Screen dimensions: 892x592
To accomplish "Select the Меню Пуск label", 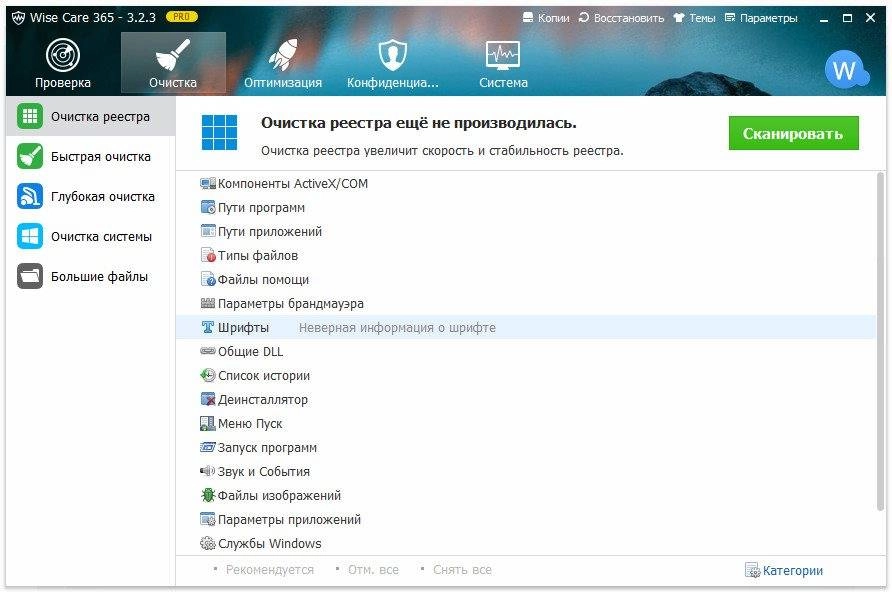I will (250, 424).
